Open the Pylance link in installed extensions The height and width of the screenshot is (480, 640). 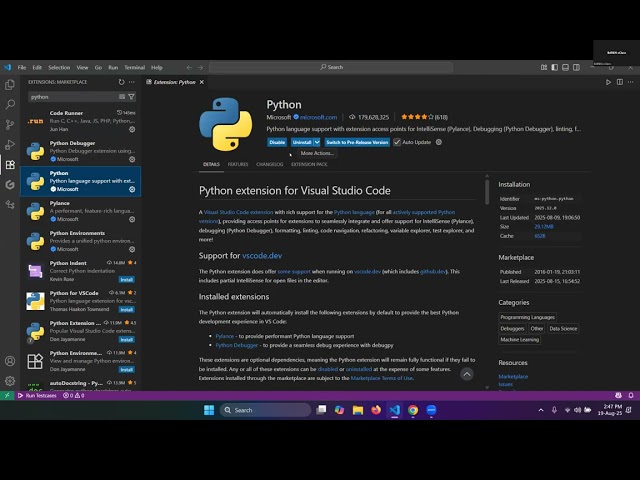point(224,336)
